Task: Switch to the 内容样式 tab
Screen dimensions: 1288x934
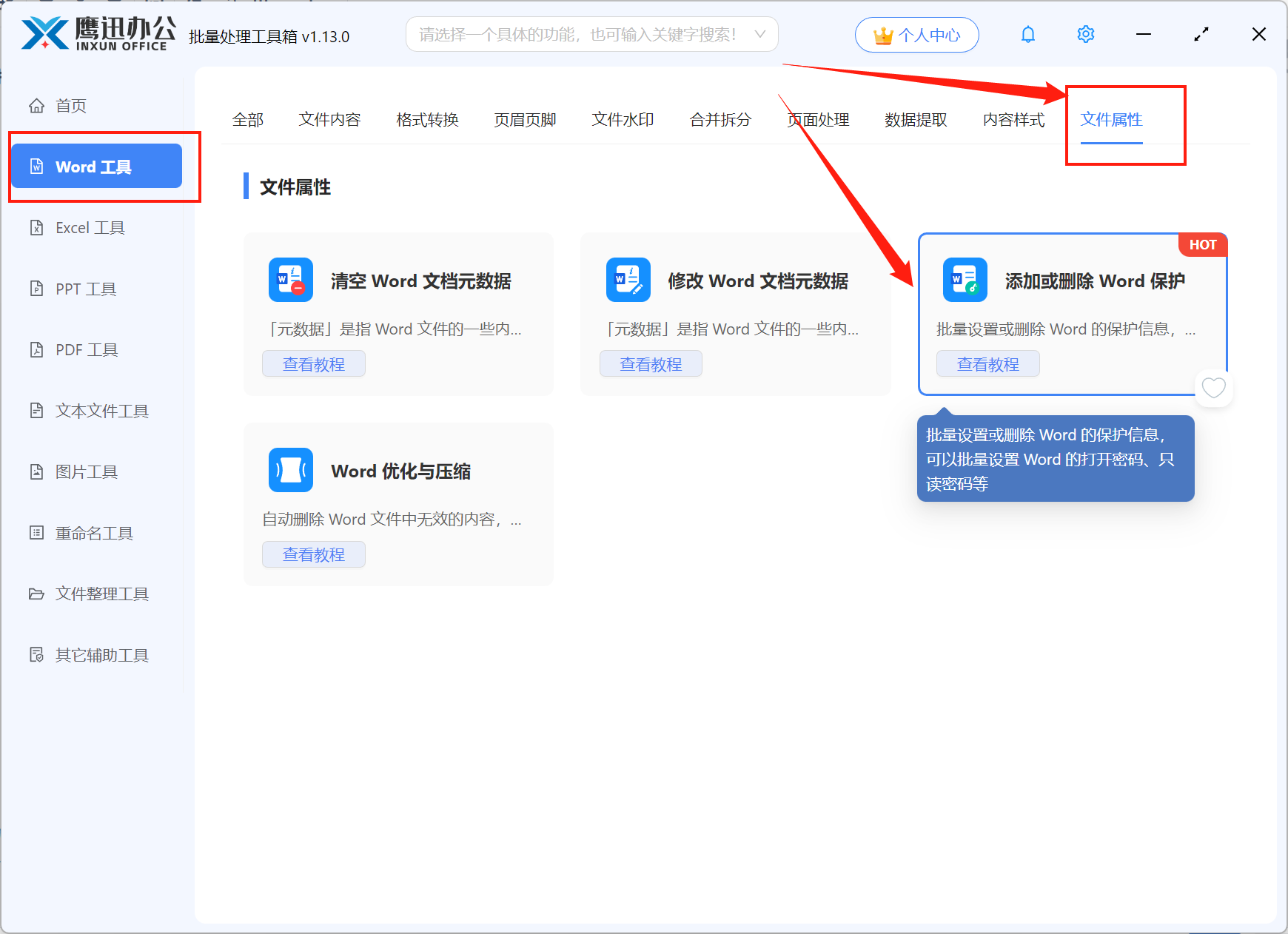Action: [1013, 120]
